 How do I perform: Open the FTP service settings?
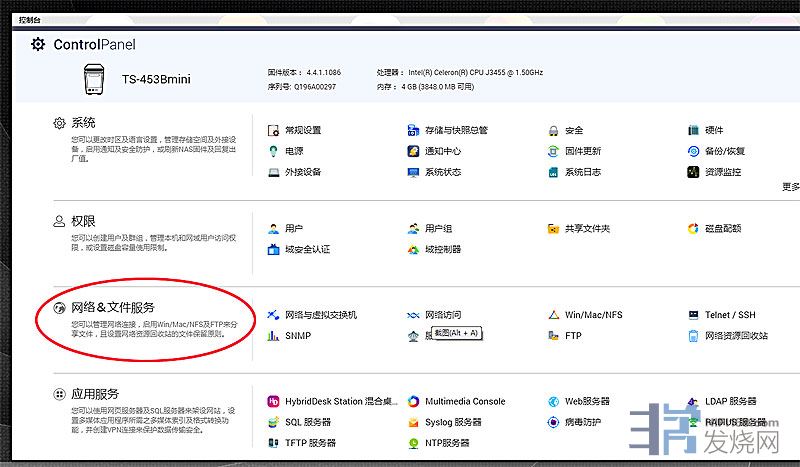point(573,336)
